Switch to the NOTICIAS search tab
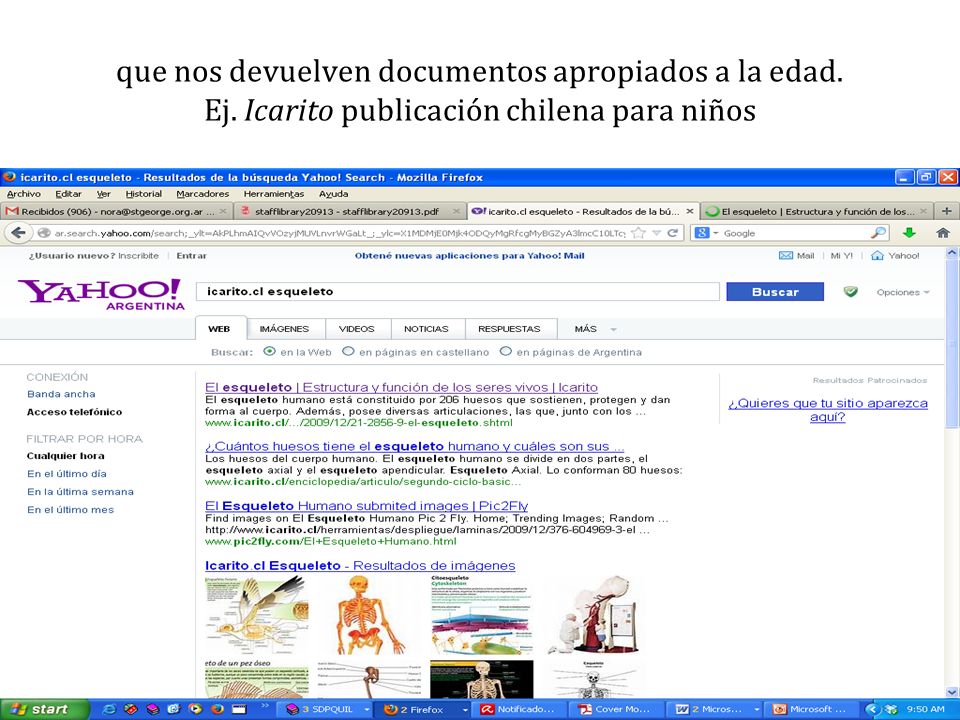 (426, 329)
